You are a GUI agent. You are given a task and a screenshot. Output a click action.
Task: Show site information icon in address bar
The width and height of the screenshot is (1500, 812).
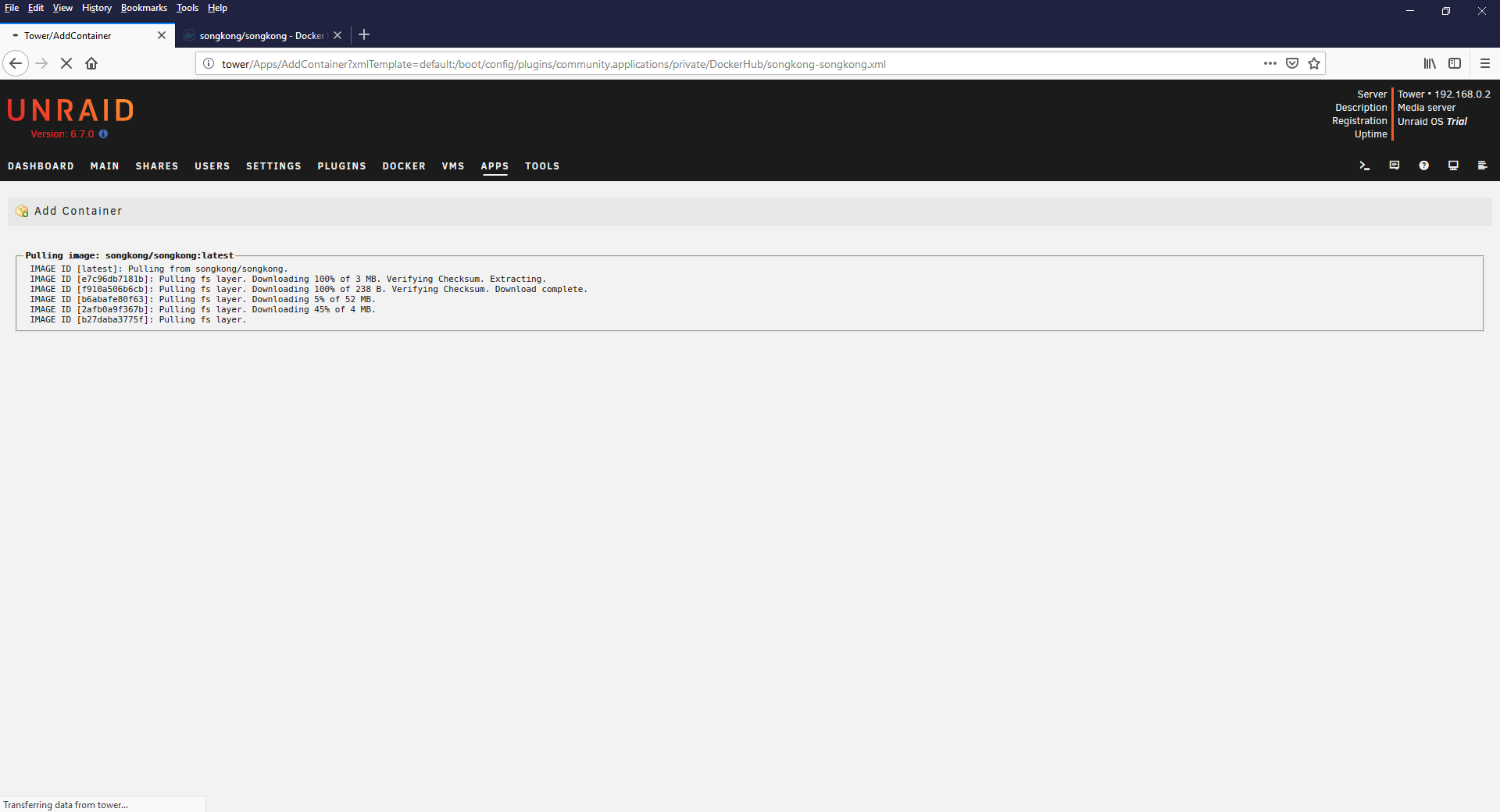pos(209,63)
